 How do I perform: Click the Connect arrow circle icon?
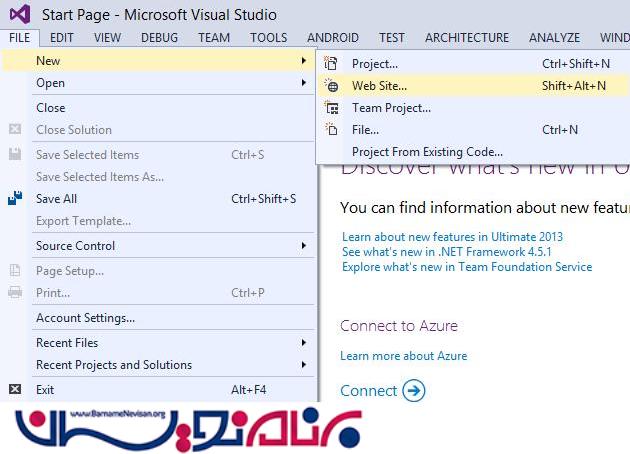[413, 391]
